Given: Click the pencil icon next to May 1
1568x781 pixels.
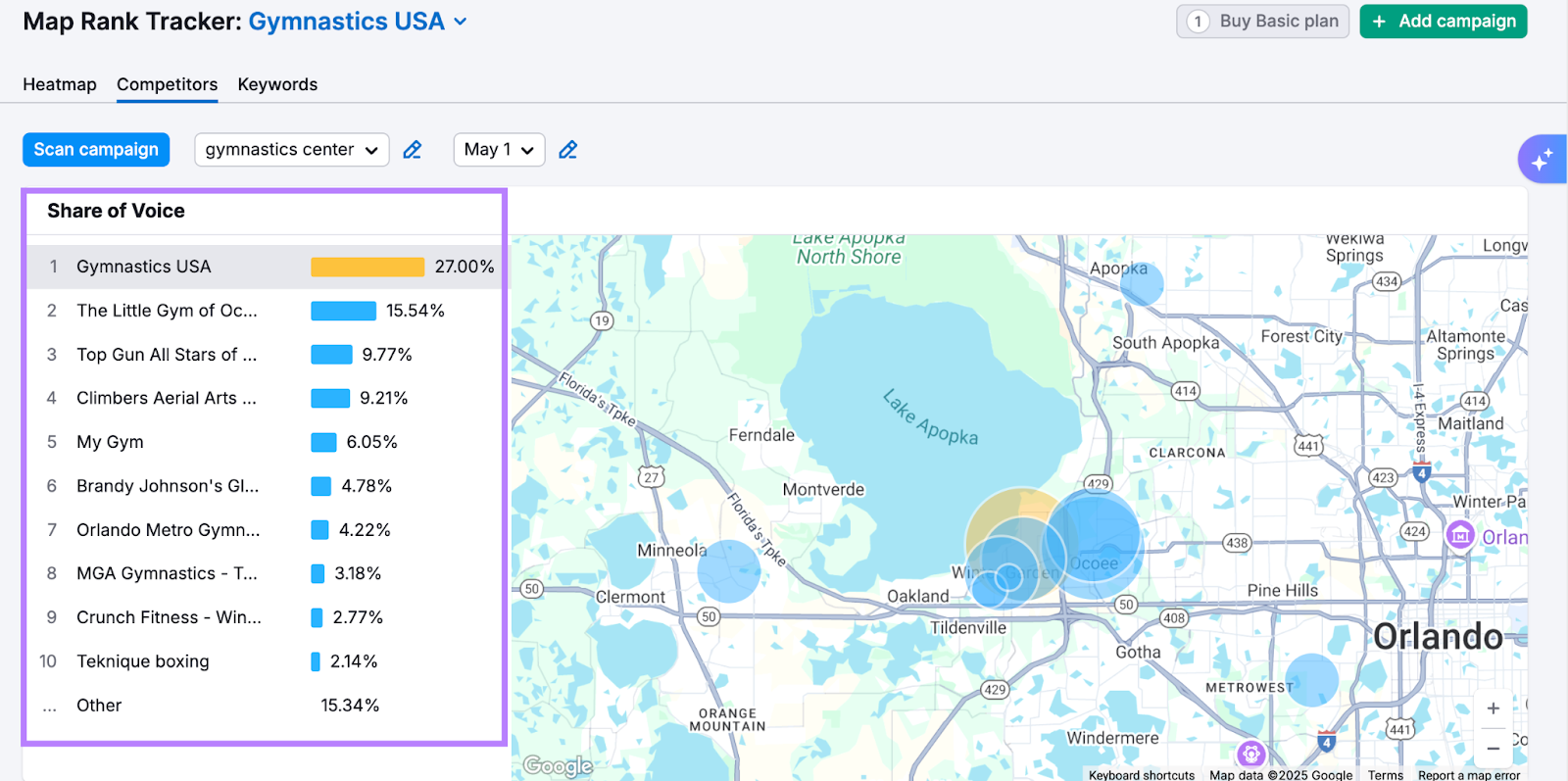Looking at the screenshot, I should [567, 150].
